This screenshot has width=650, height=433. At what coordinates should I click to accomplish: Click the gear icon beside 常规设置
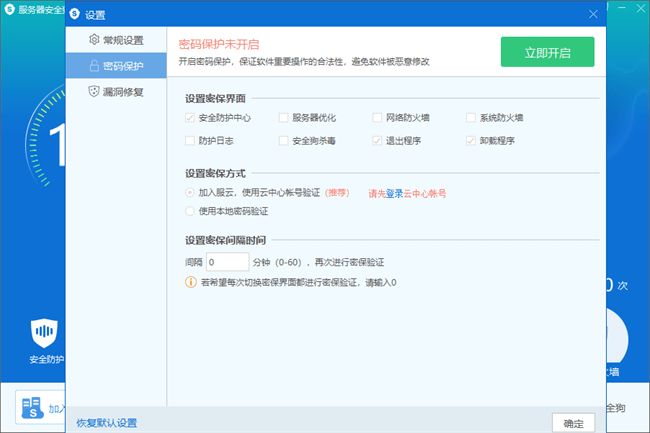pos(94,40)
